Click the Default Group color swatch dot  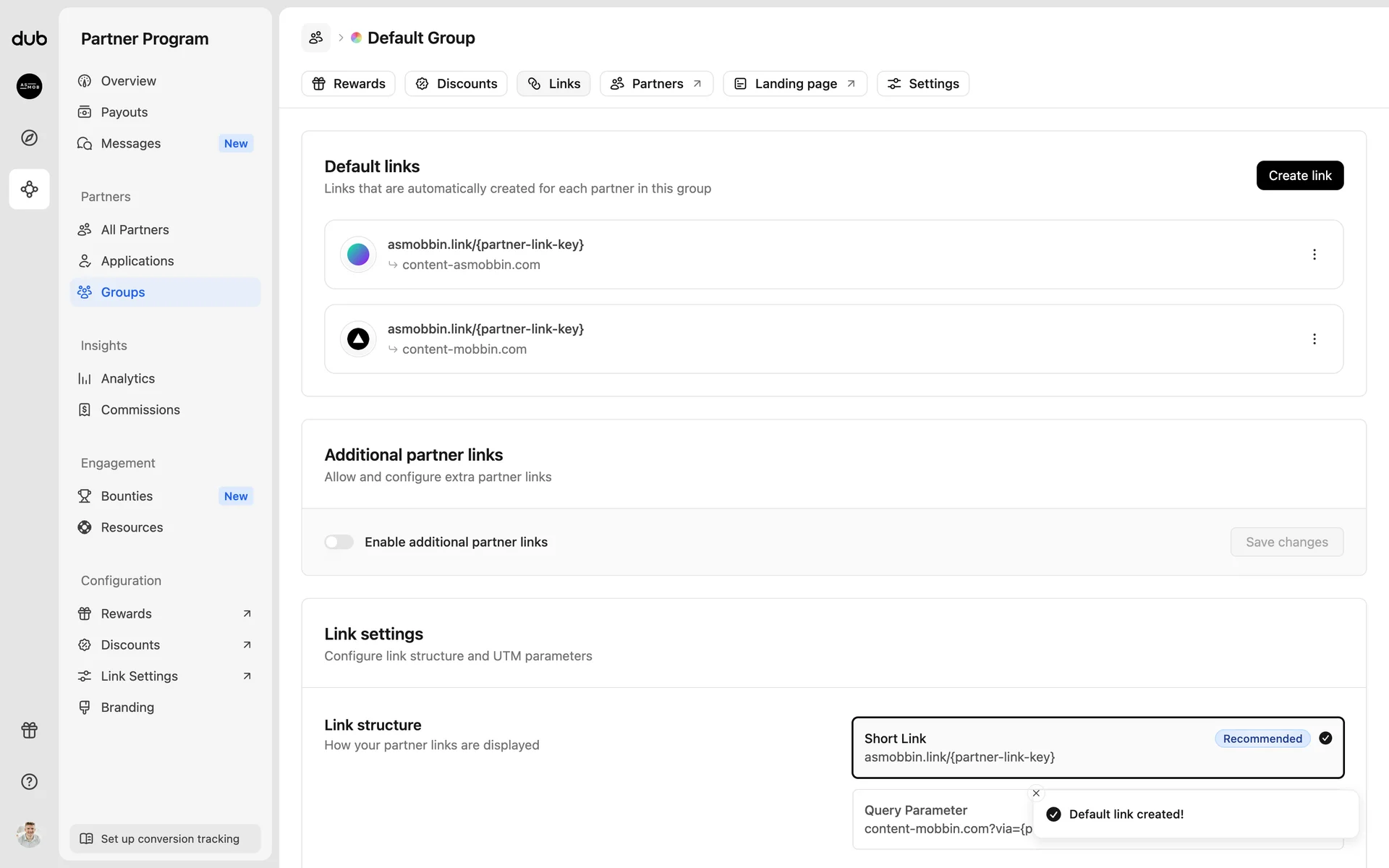(x=357, y=38)
